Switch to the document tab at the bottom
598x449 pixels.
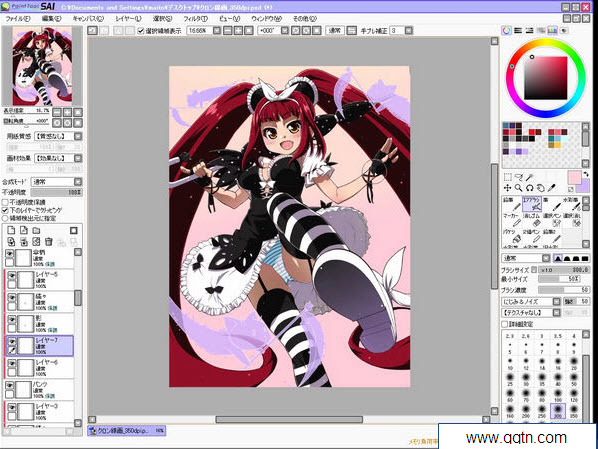pyautogui.click(x=127, y=431)
